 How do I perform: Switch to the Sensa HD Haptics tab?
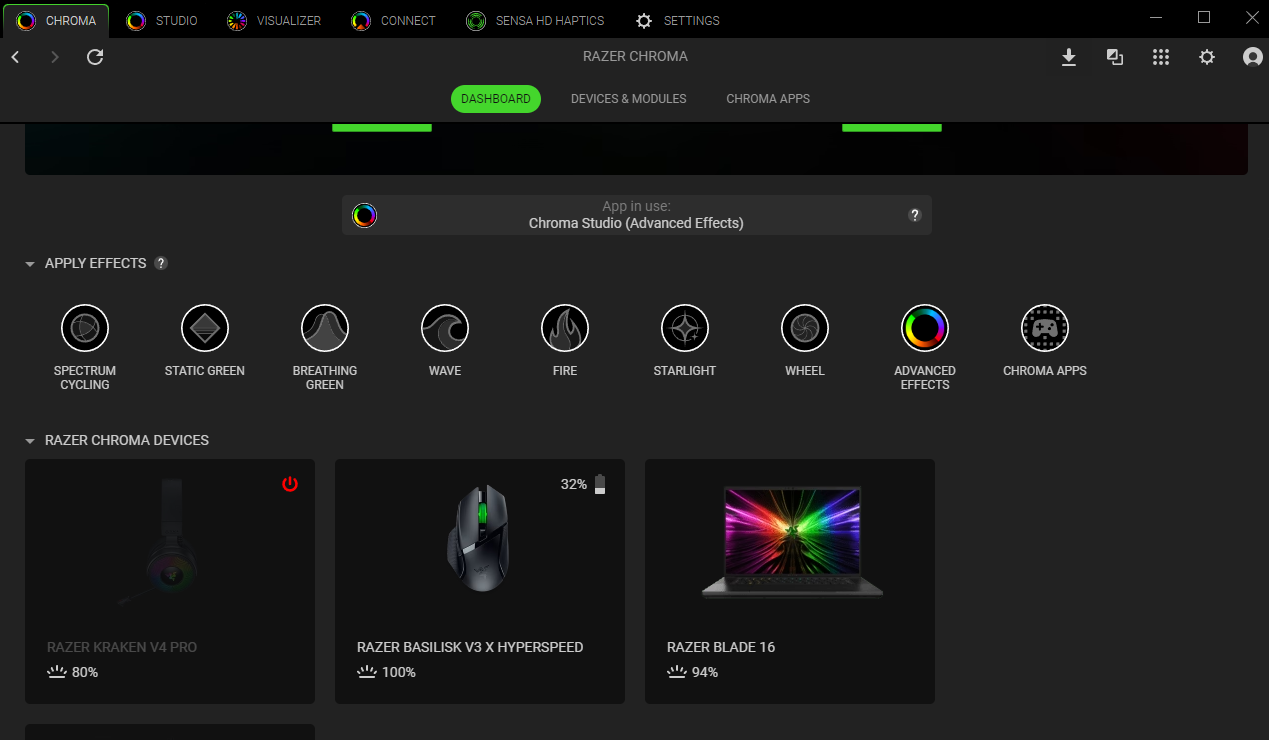click(x=536, y=20)
